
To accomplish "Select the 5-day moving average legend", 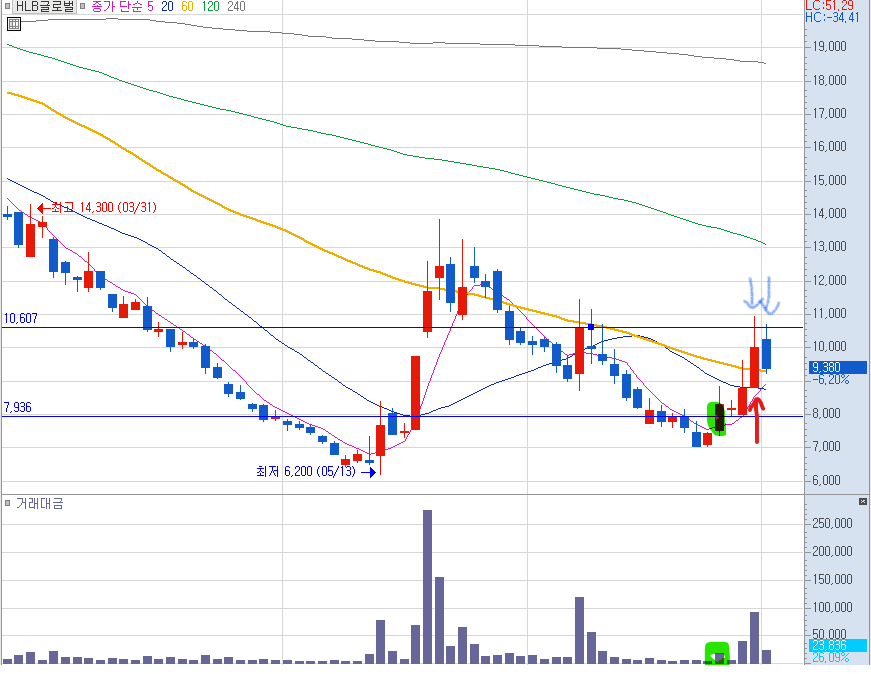I will [x=150, y=7].
